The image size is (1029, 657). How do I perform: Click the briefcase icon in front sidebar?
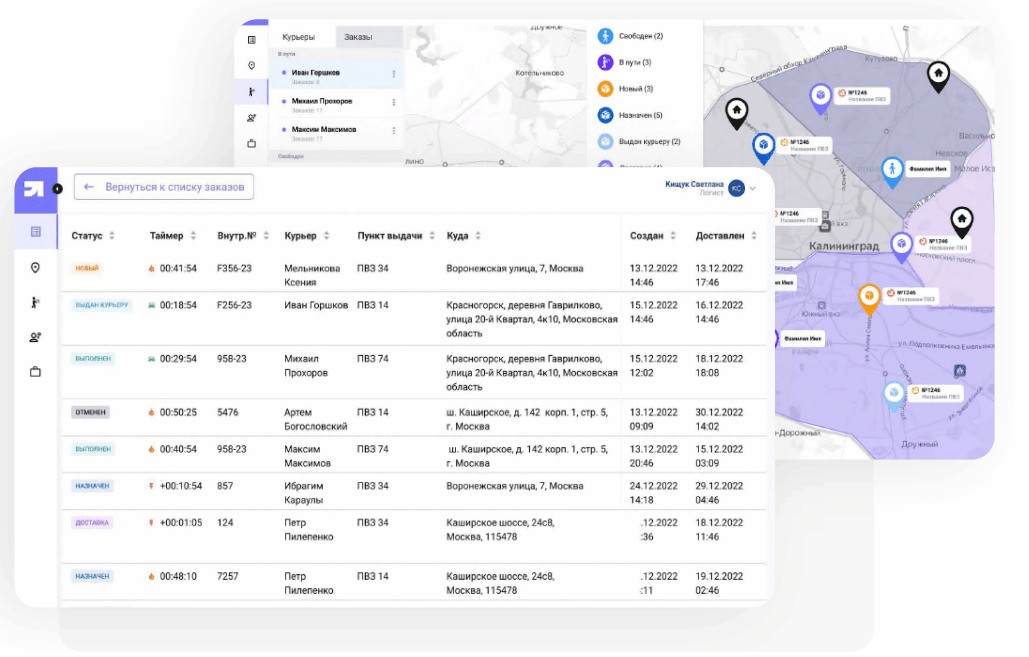click(x=36, y=372)
